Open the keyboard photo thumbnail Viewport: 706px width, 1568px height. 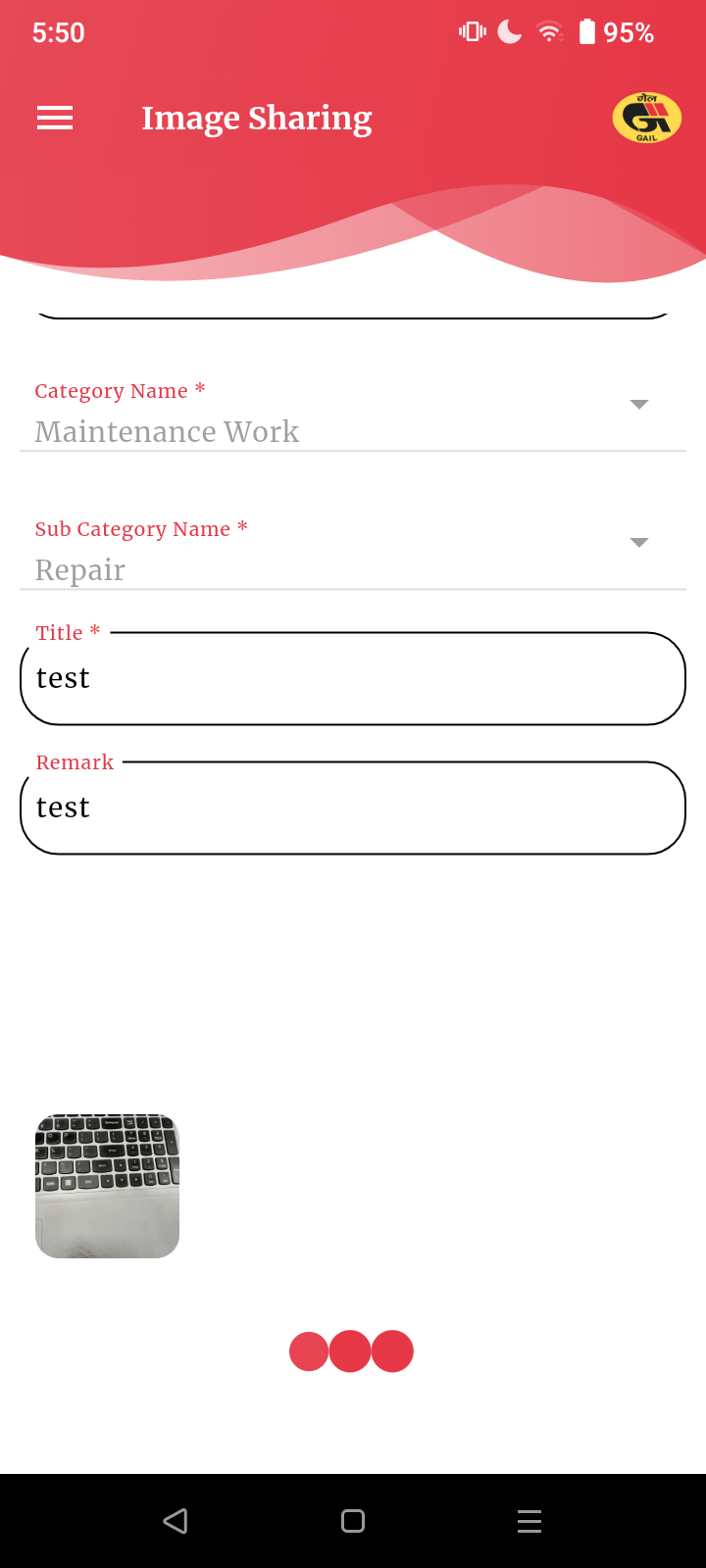pos(108,1186)
